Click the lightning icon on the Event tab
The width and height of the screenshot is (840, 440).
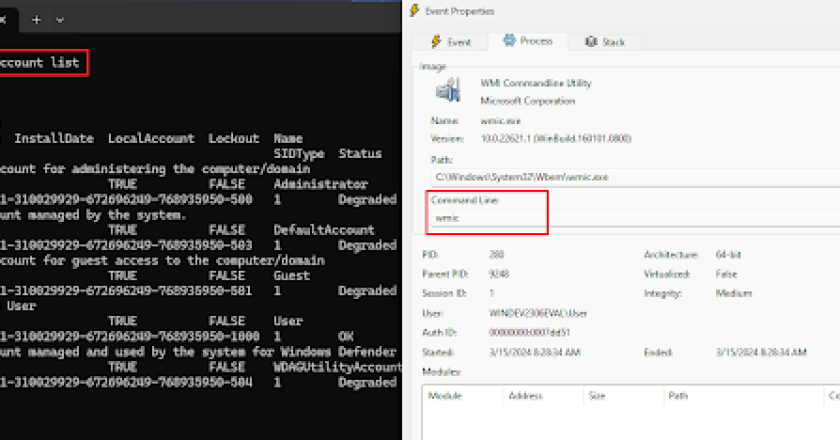436,42
